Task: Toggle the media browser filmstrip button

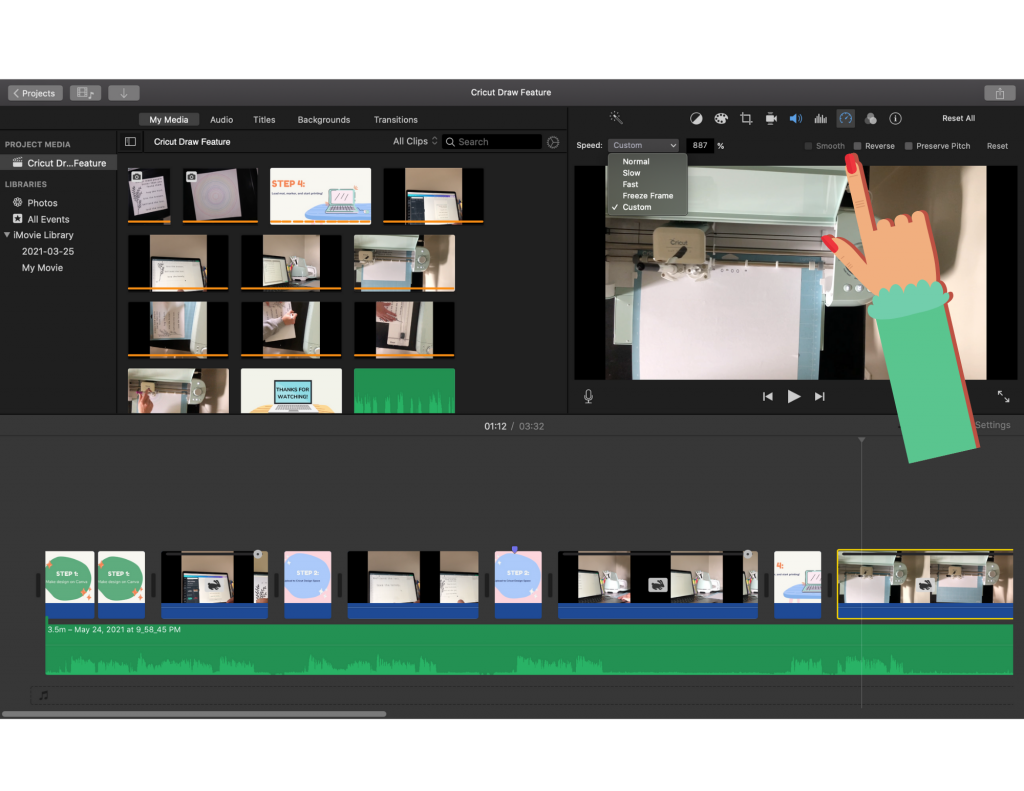Action: click(85, 93)
